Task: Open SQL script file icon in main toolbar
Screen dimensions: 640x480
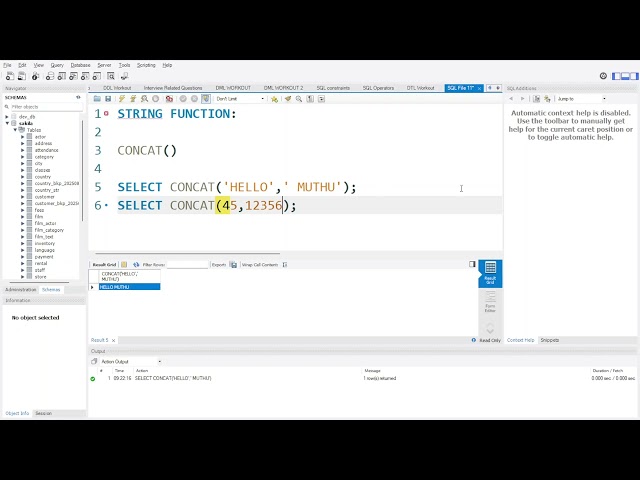Action: pyautogui.click(x=22, y=76)
